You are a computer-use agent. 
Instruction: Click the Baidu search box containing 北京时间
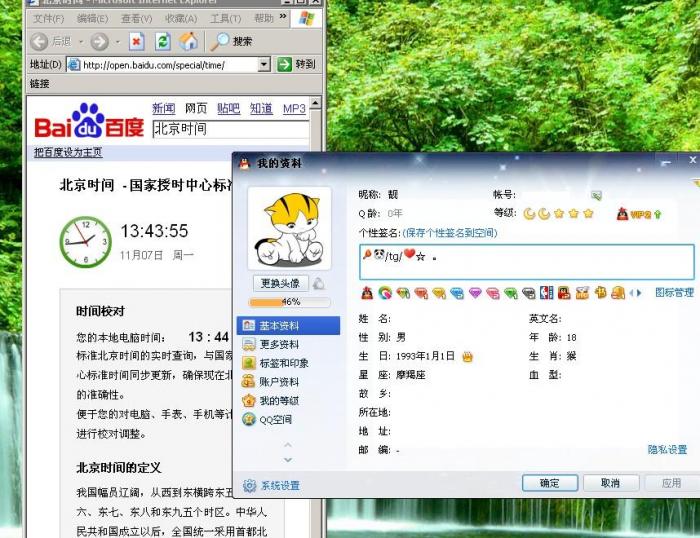230,129
